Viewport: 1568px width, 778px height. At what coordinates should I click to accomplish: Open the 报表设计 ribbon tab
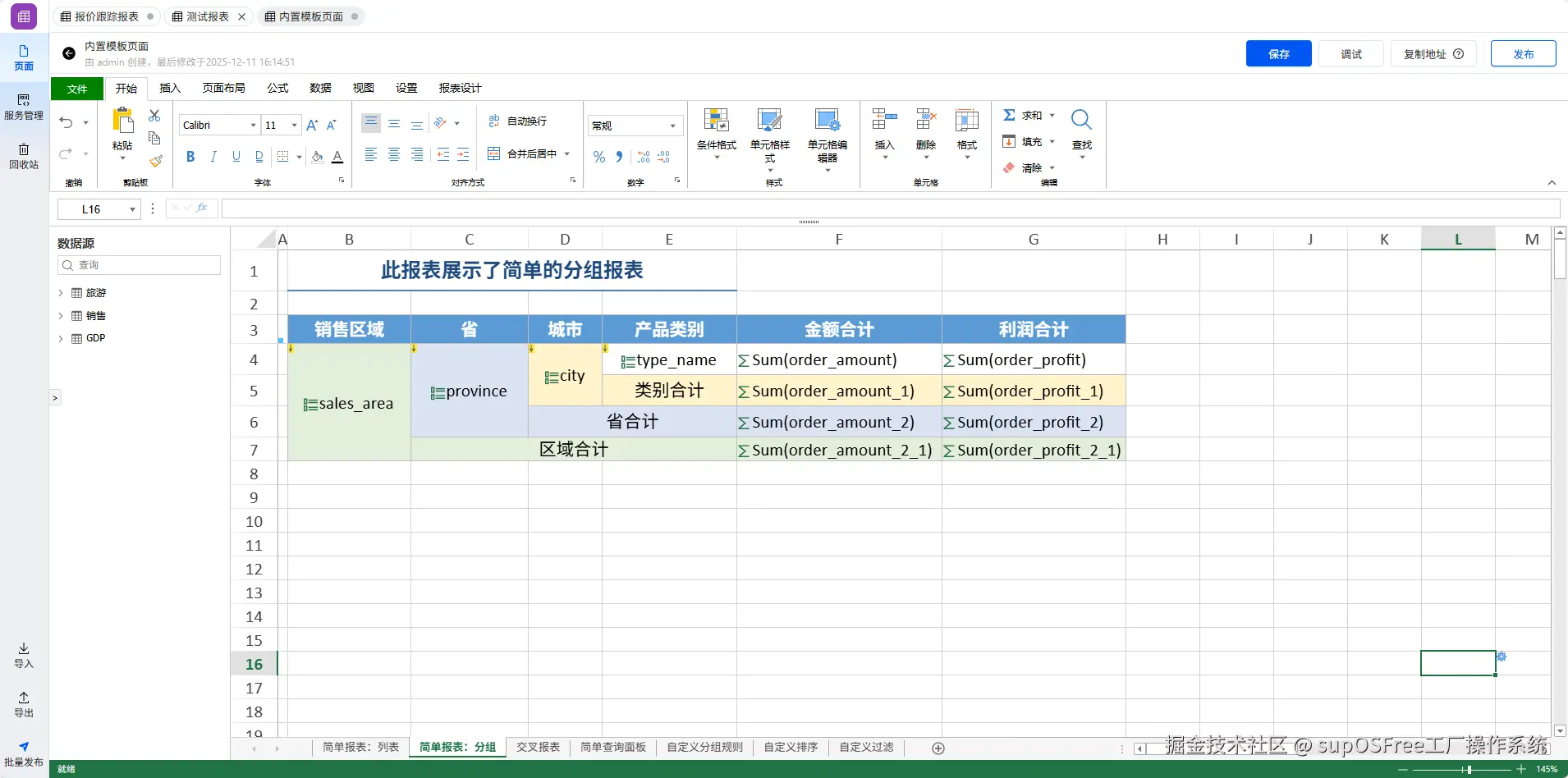coord(460,88)
